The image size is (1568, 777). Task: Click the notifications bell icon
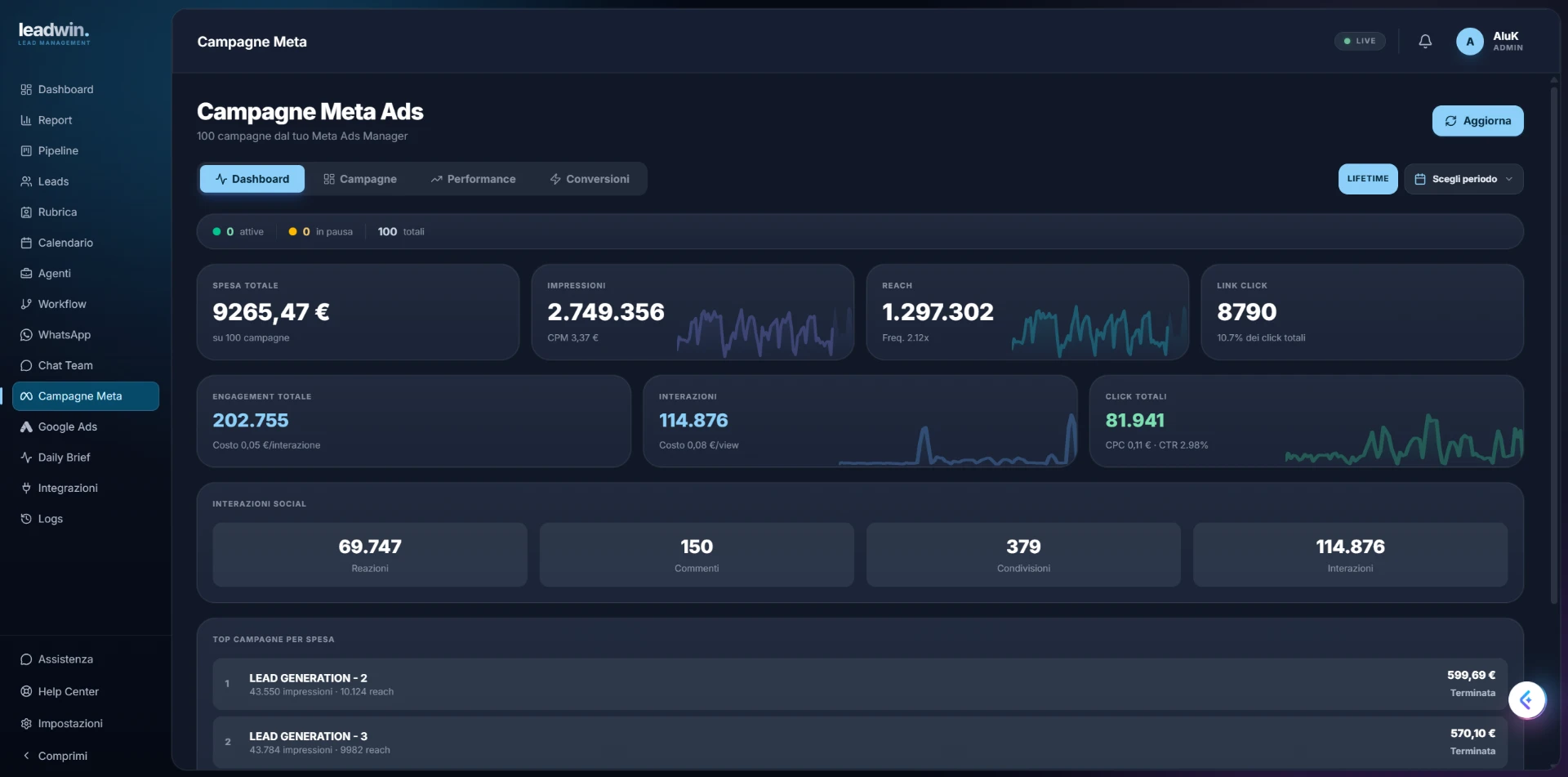[x=1425, y=41]
